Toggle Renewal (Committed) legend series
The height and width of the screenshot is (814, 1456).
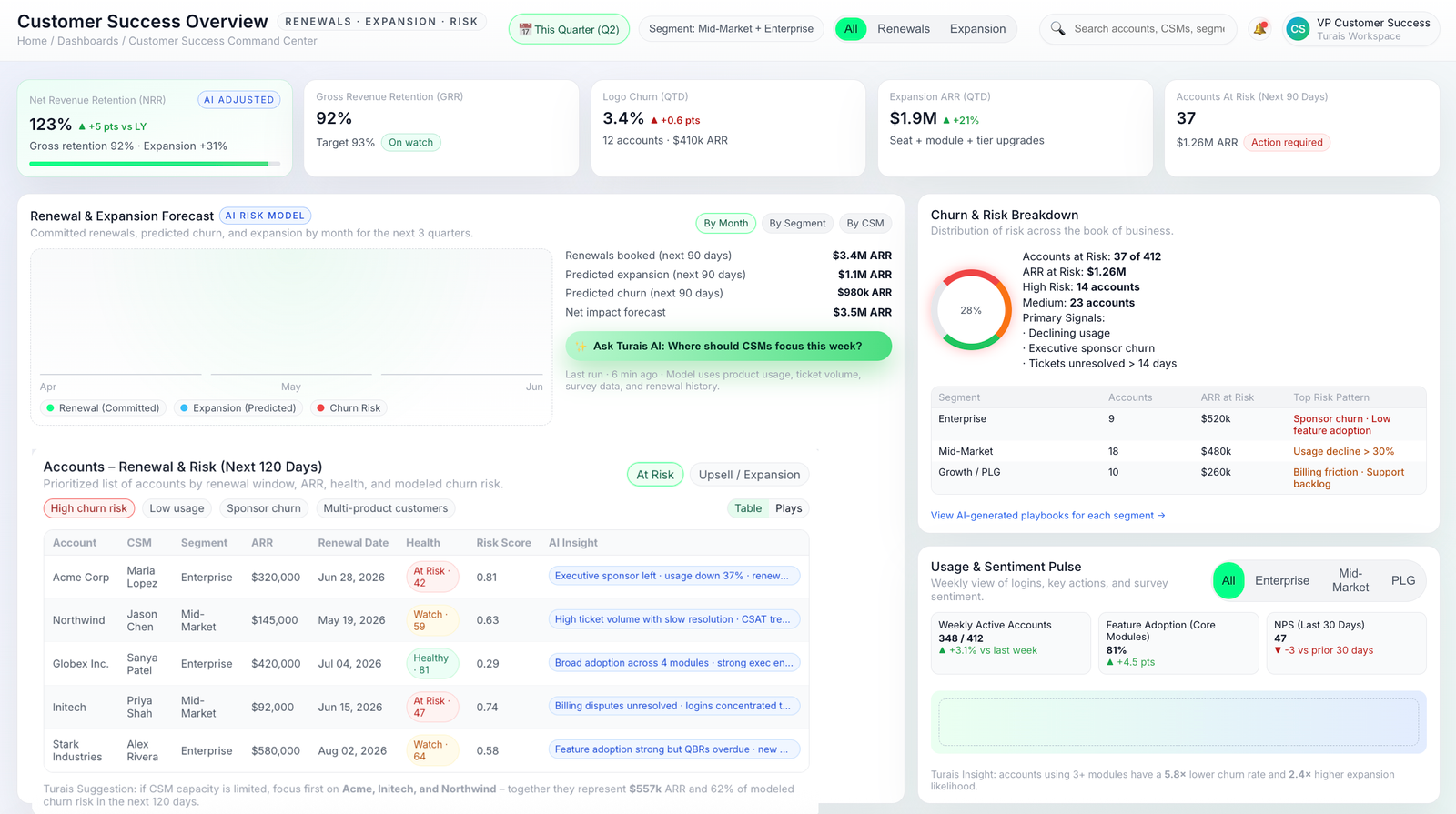tap(103, 408)
